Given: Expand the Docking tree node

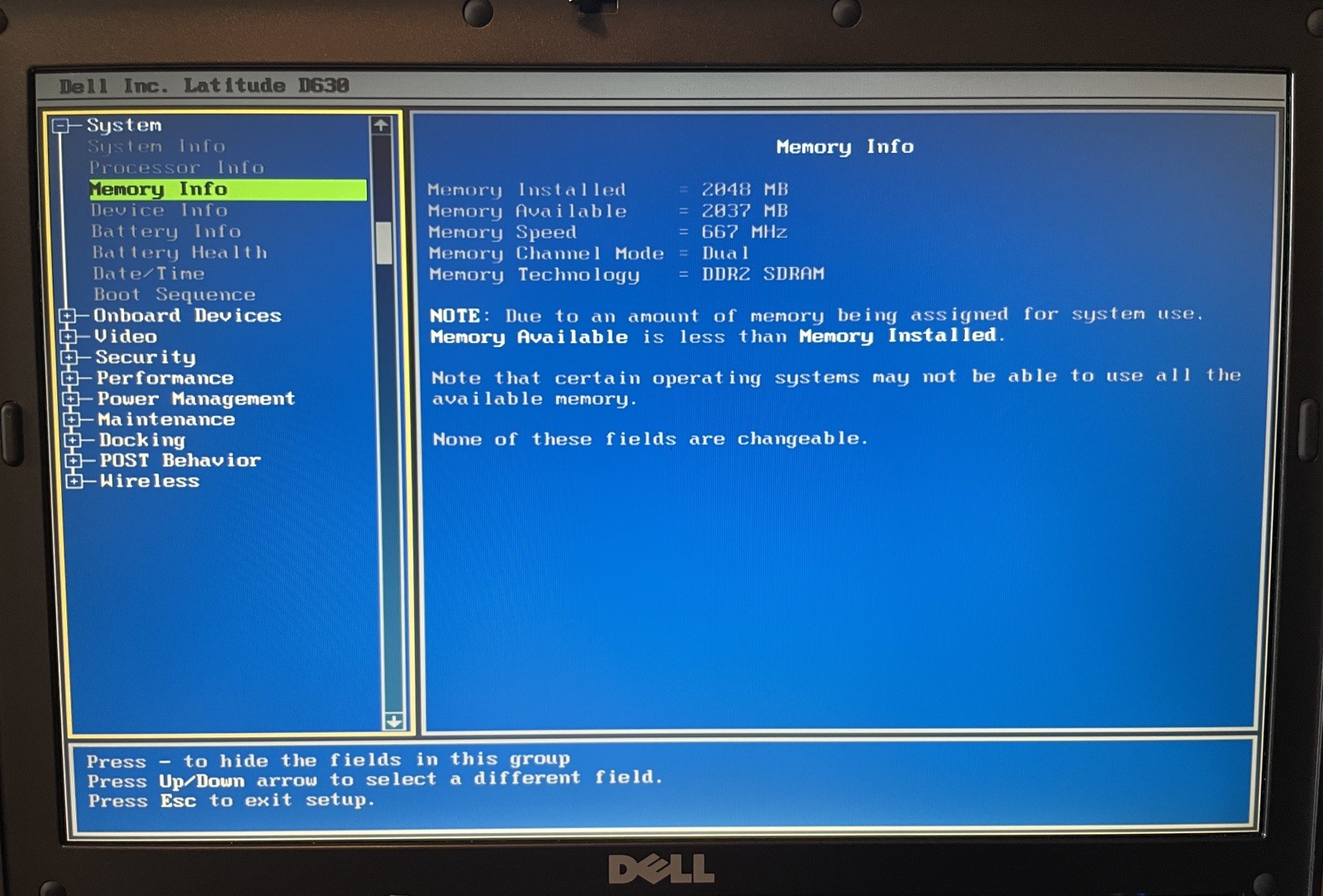Looking at the screenshot, I should pyautogui.click(x=73, y=440).
